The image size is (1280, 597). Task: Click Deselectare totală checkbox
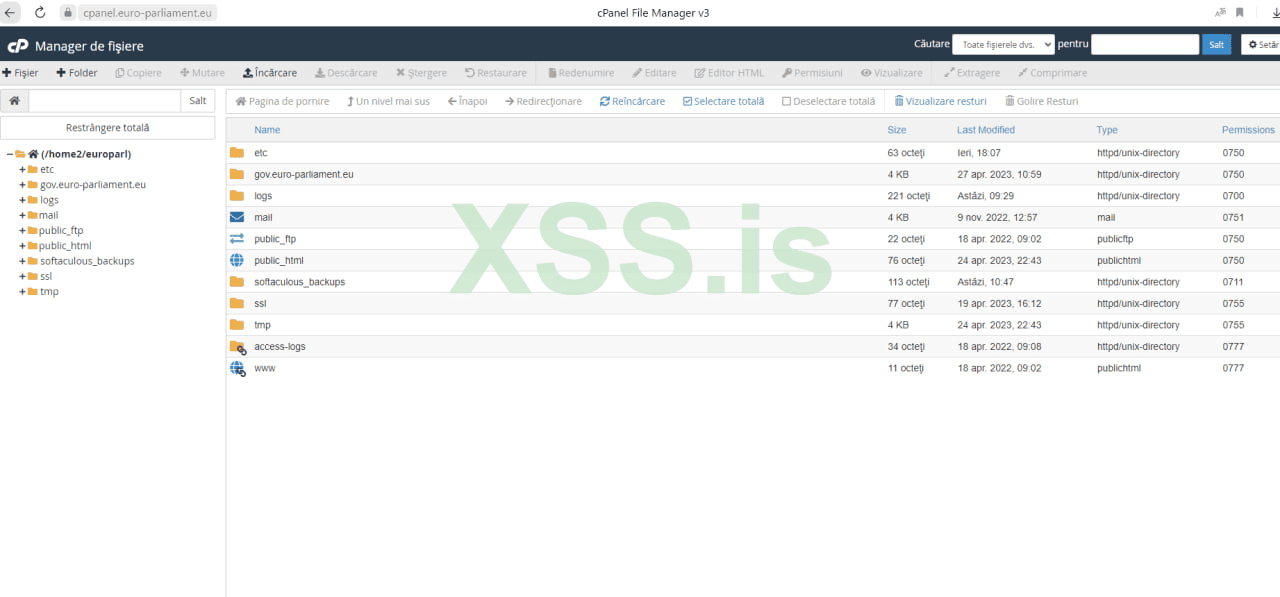pyautogui.click(x=828, y=101)
